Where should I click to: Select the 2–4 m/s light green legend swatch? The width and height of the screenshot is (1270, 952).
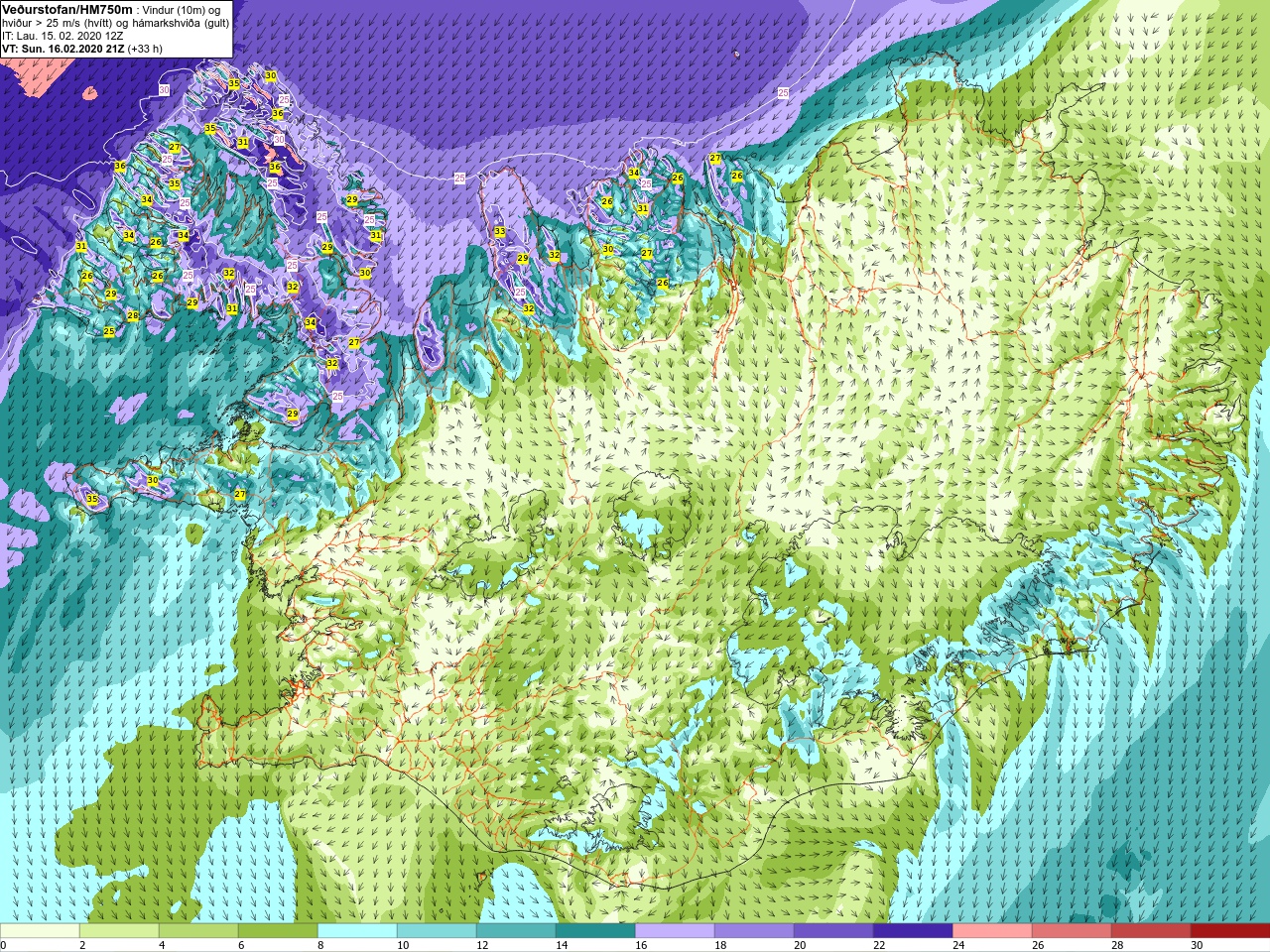(x=119, y=931)
